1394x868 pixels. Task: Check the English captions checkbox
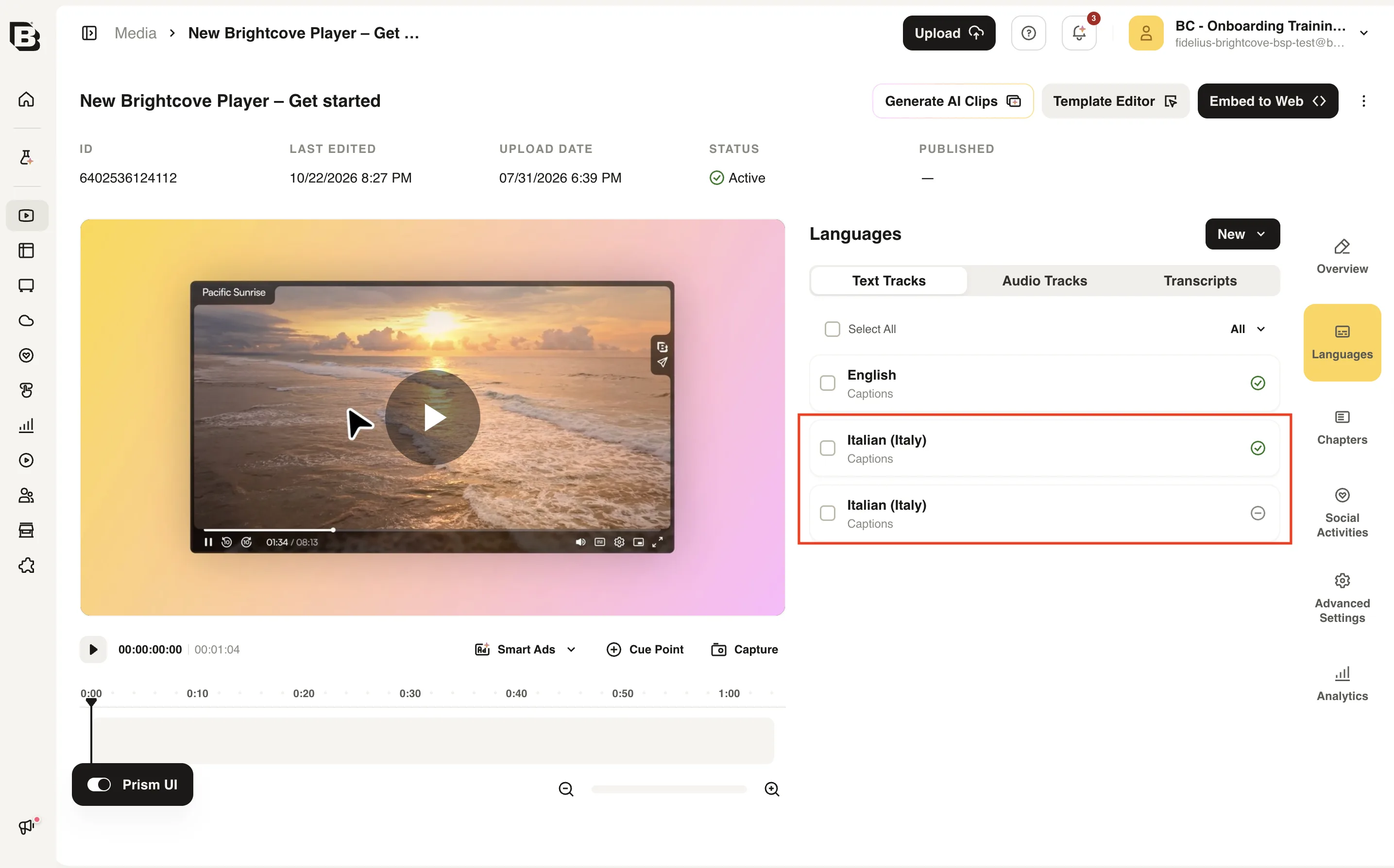pyautogui.click(x=827, y=383)
